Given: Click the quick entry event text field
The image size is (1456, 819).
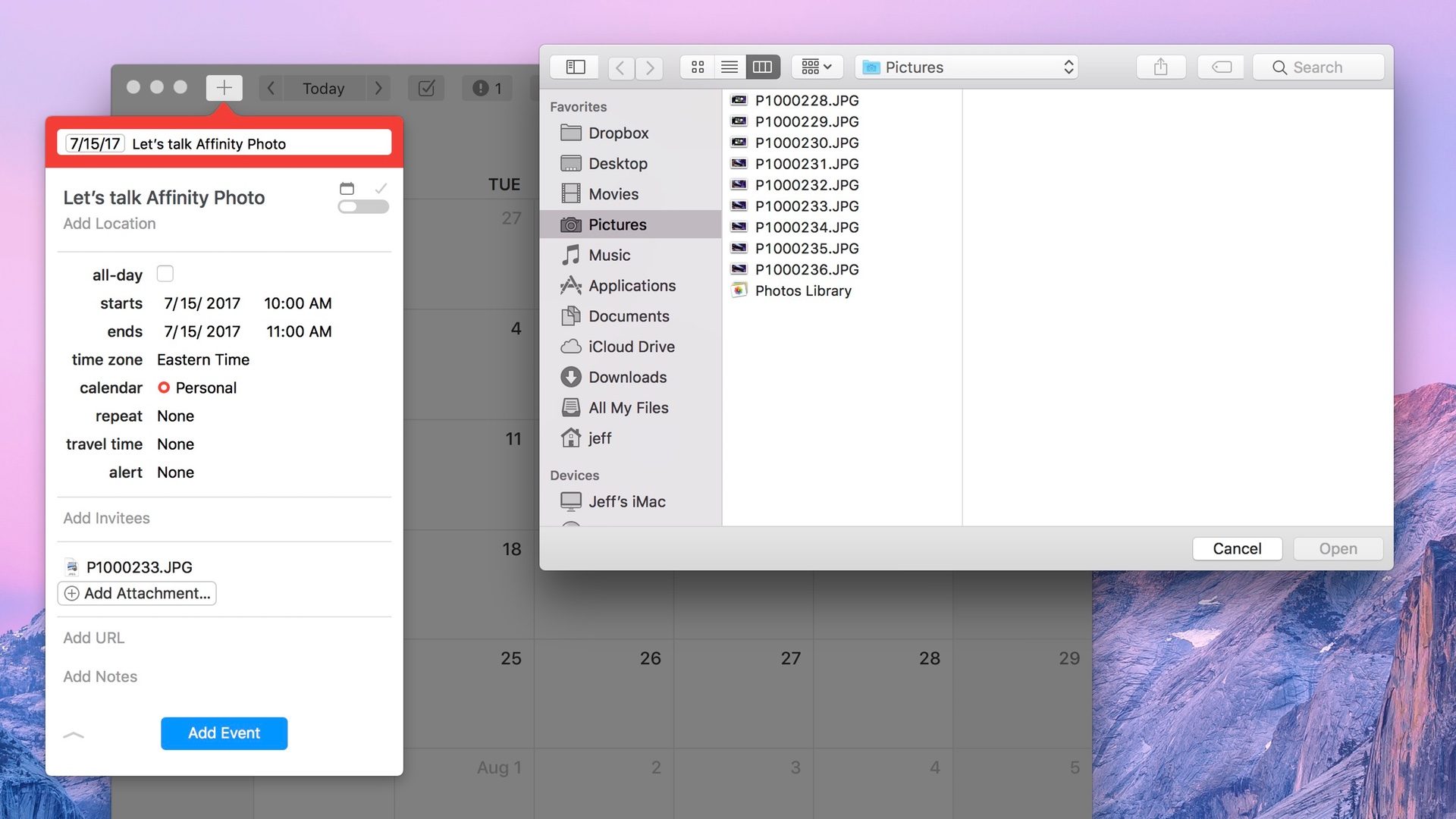Looking at the screenshot, I should (x=224, y=143).
